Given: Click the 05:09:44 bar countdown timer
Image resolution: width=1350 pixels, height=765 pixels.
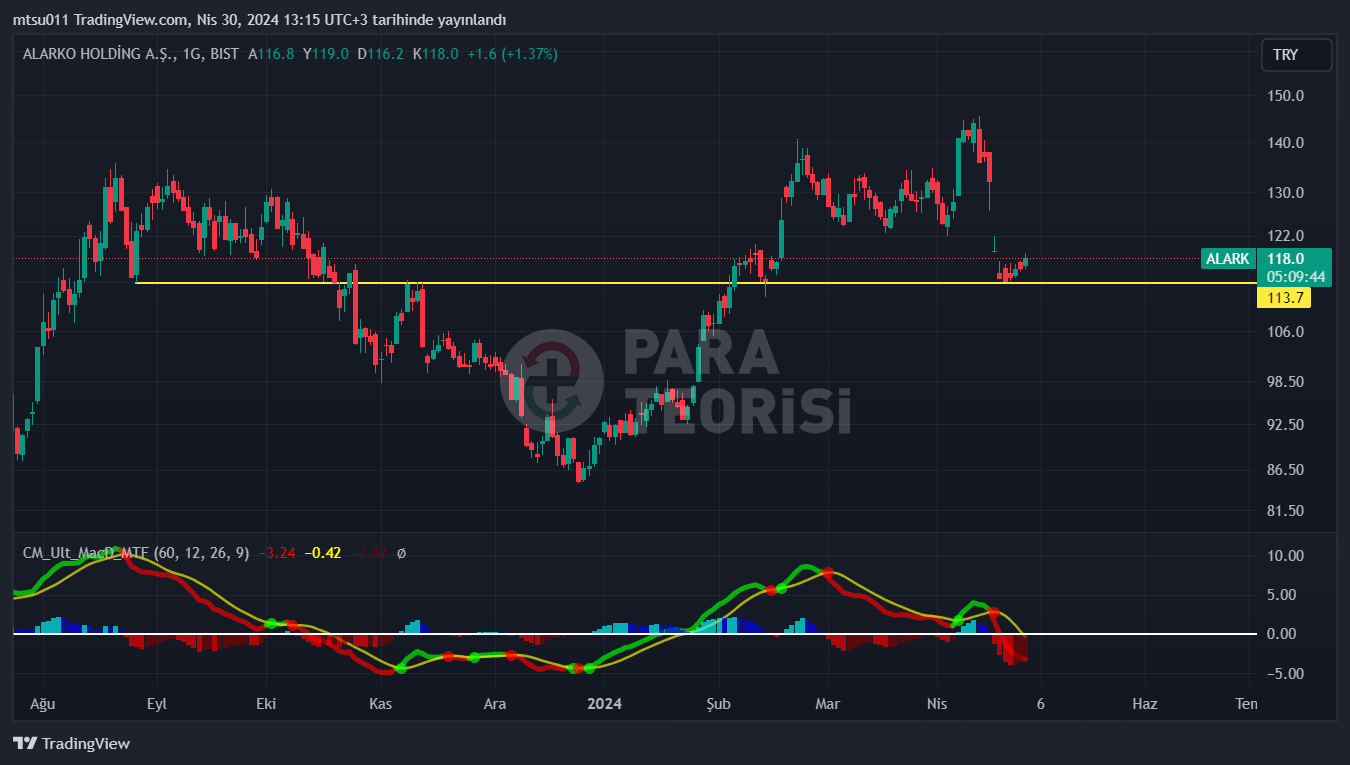Looking at the screenshot, I should click(1295, 277).
